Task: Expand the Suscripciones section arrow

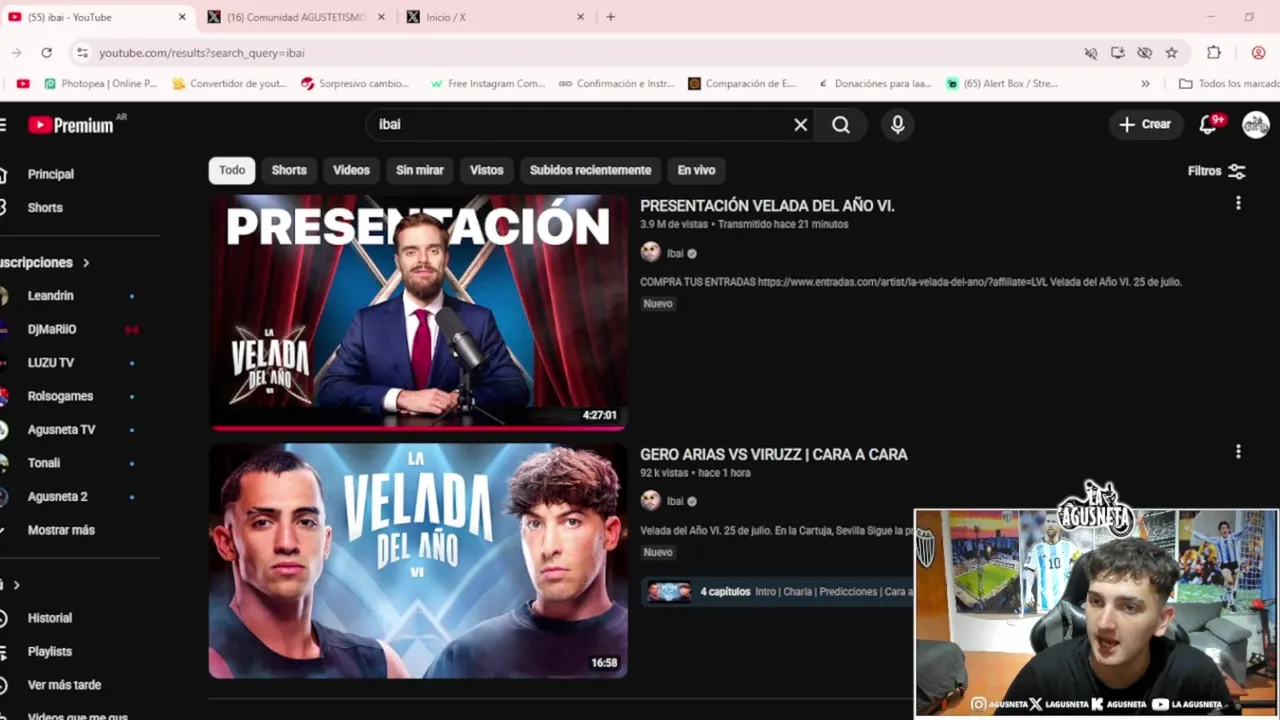Action: [x=86, y=263]
